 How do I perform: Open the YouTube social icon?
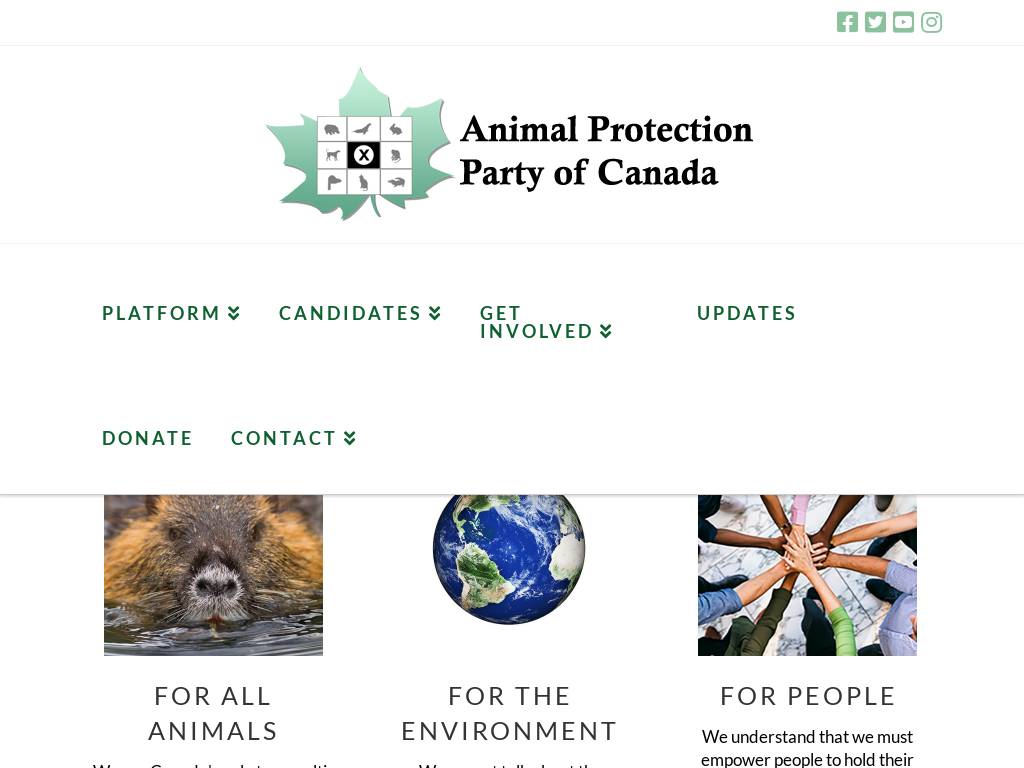tap(903, 22)
